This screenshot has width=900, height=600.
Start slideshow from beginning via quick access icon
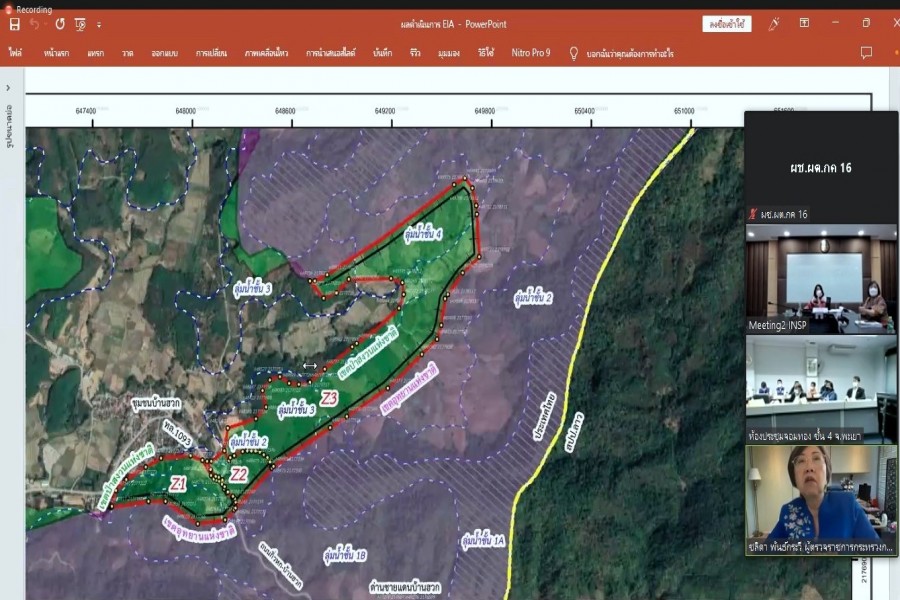[x=80, y=25]
